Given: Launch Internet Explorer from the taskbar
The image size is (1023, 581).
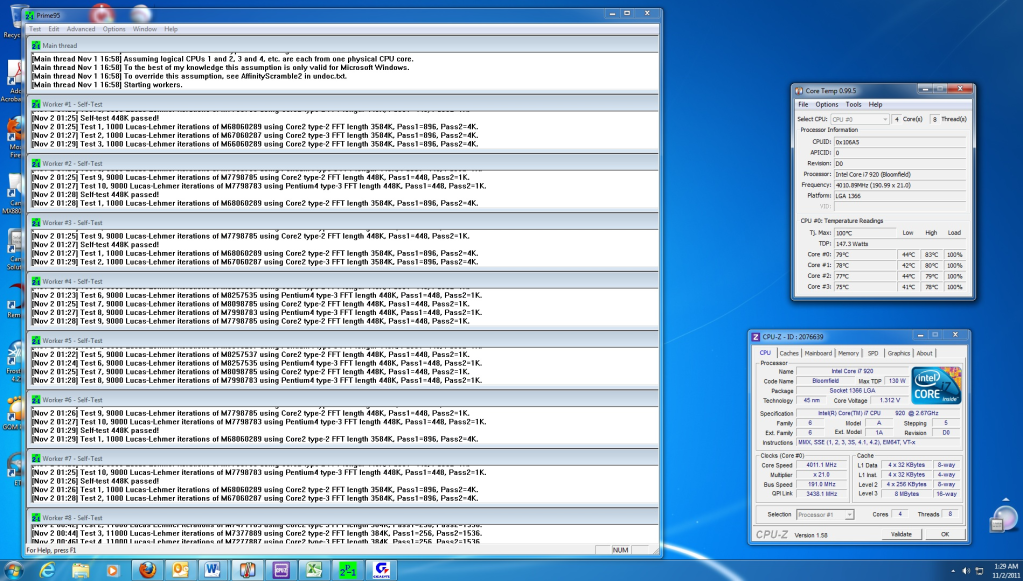Looking at the screenshot, I should 47,571.
